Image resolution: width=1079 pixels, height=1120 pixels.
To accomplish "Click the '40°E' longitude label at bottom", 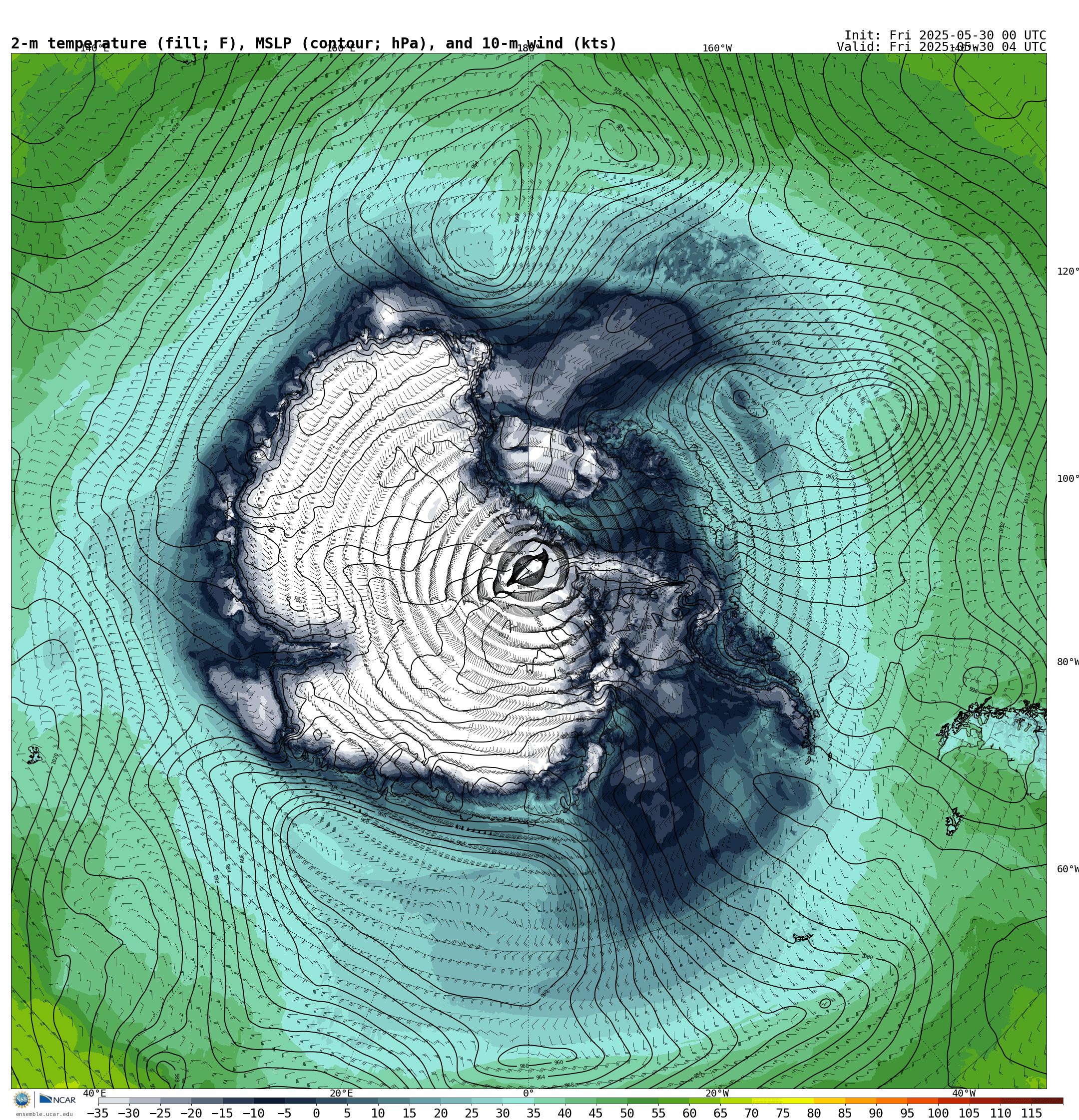I will point(94,1093).
